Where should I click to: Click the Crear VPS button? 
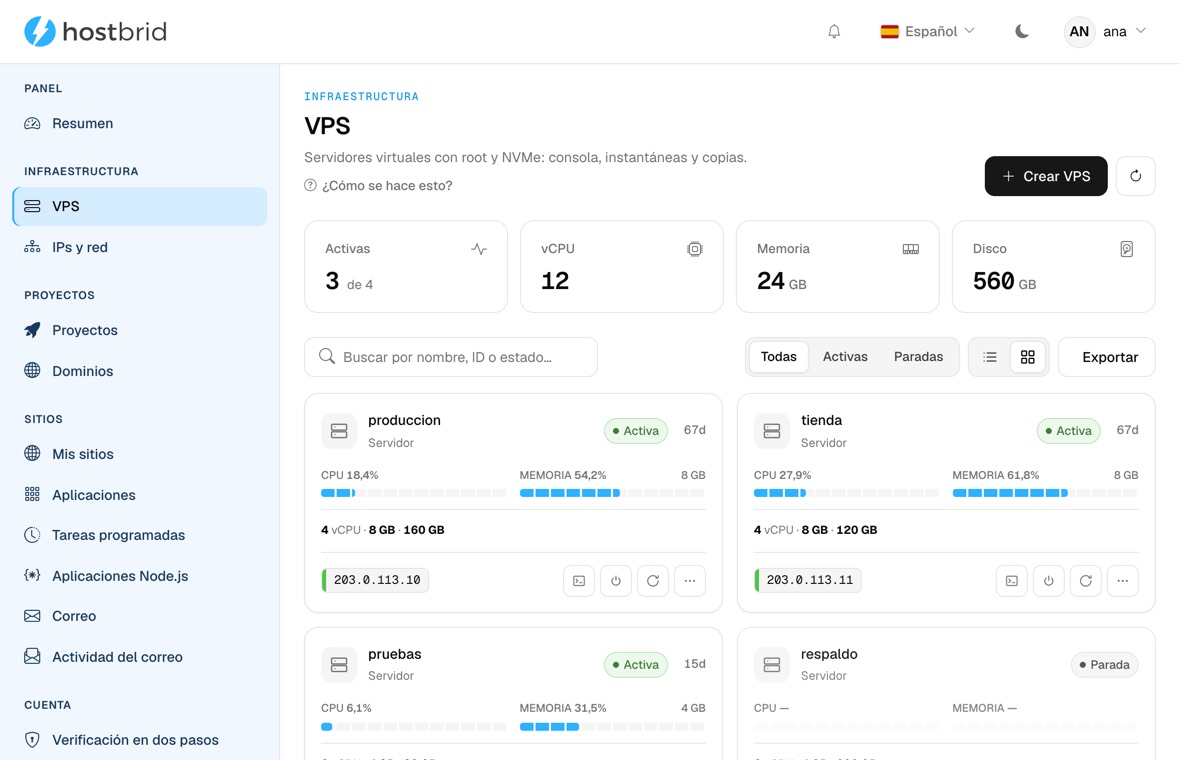click(x=1046, y=176)
